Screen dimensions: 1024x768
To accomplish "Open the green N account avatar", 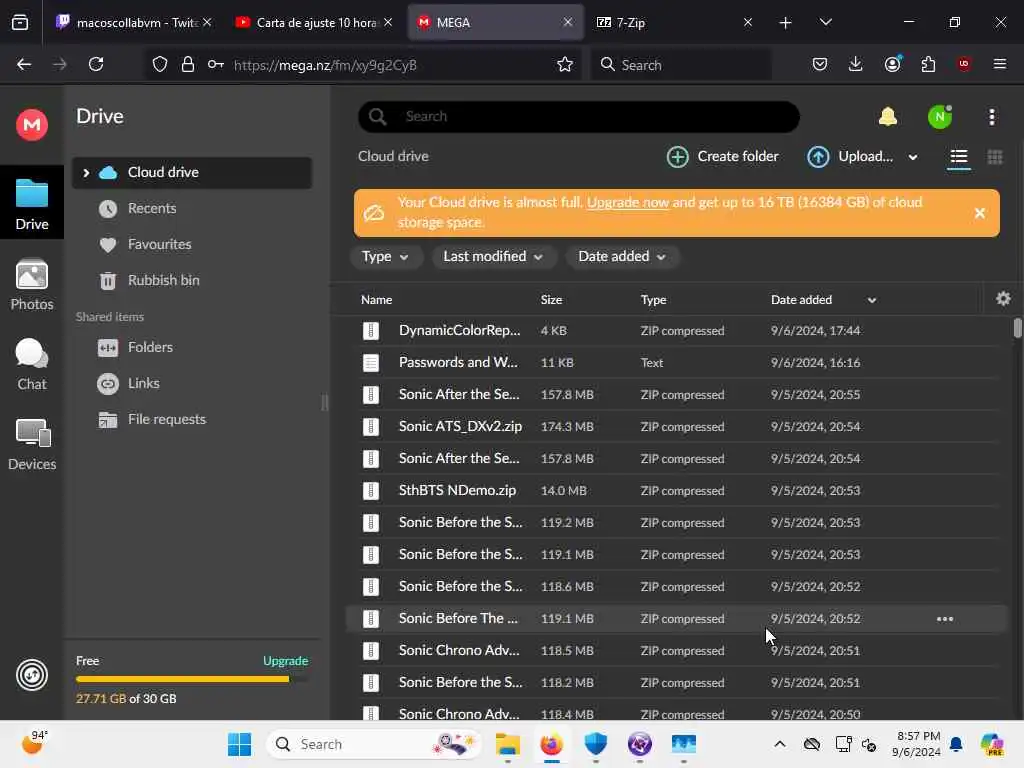I will 940,117.
